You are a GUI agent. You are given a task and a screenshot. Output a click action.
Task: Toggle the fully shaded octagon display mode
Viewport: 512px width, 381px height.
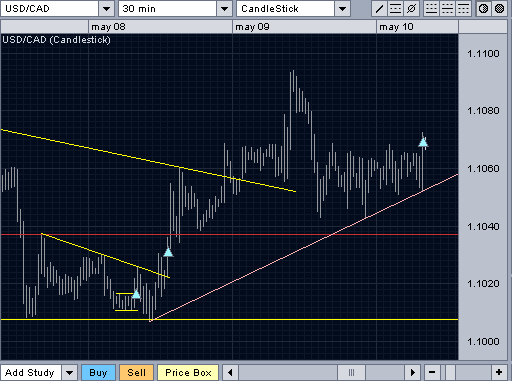point(499,8)
